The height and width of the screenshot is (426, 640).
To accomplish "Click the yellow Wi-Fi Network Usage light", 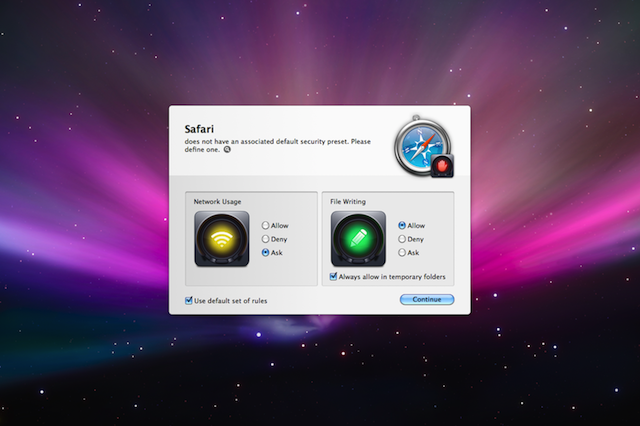I will (x=222, y=239).
